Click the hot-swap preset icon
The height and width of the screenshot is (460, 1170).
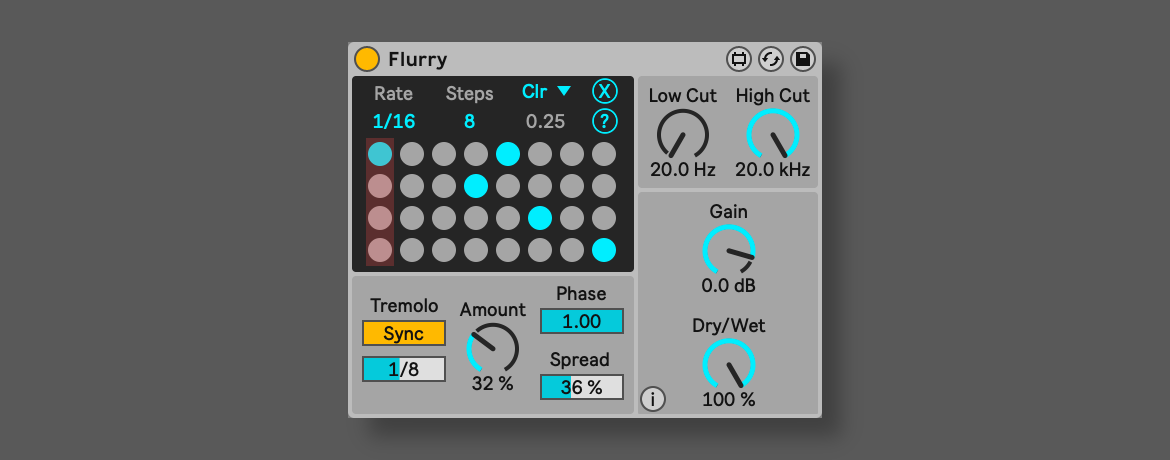(x=771, y=59)
